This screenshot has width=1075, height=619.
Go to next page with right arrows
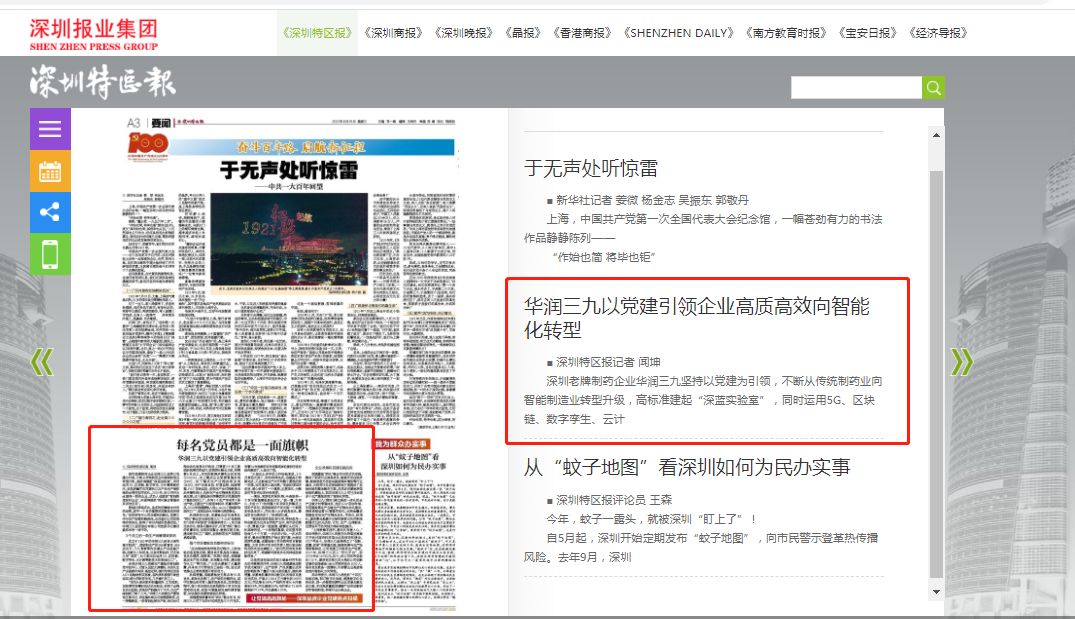tap(961, 362)
